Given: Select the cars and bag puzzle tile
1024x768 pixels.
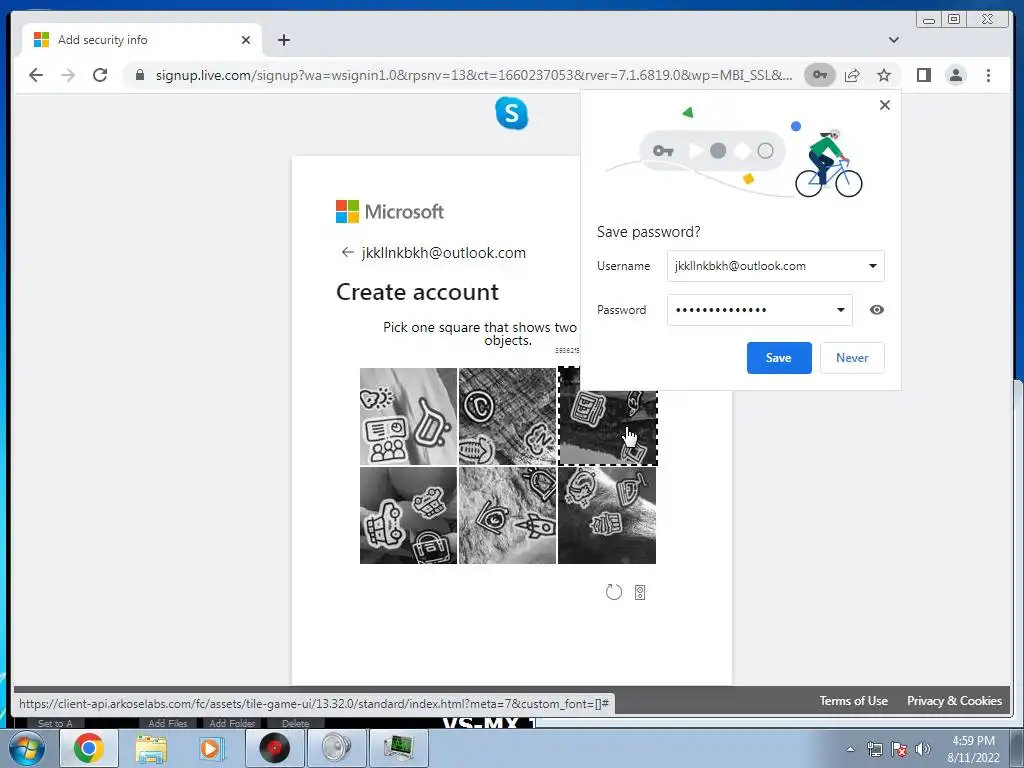Looking at the screenshot, I should pos(408,515).
